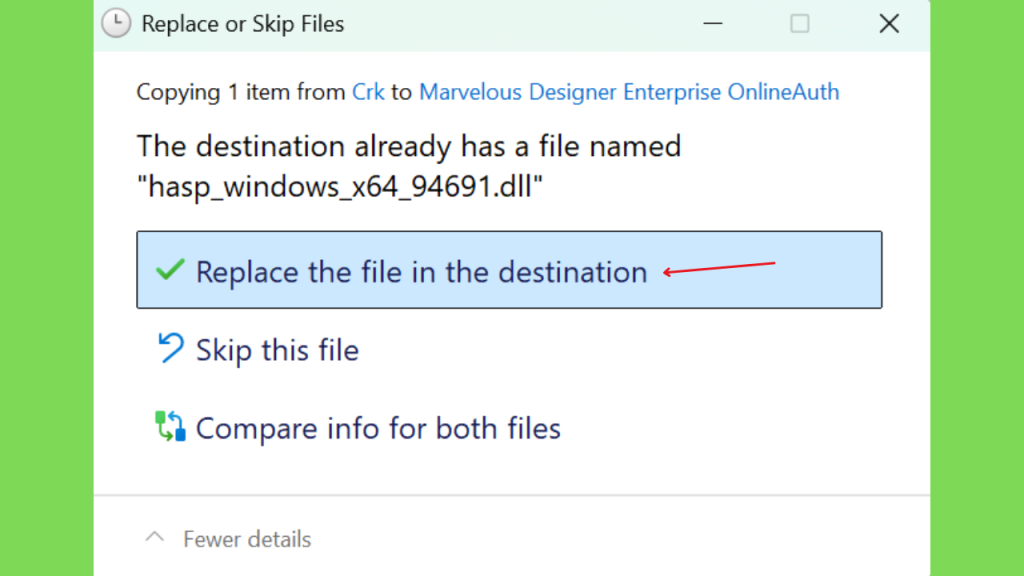Click the clock icon in title bar
This screenshot has height=576, width=1024.
click(x=116, y=24)
